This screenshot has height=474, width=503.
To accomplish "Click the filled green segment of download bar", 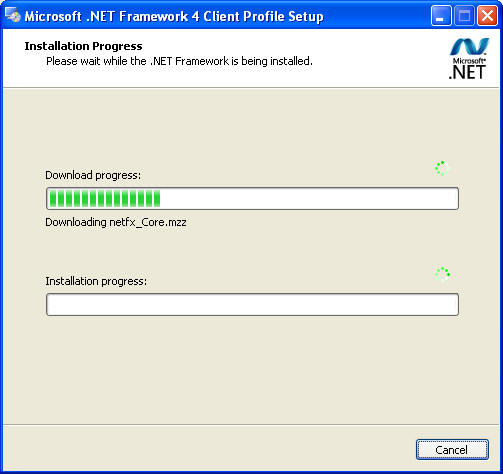I will point(105,199).
